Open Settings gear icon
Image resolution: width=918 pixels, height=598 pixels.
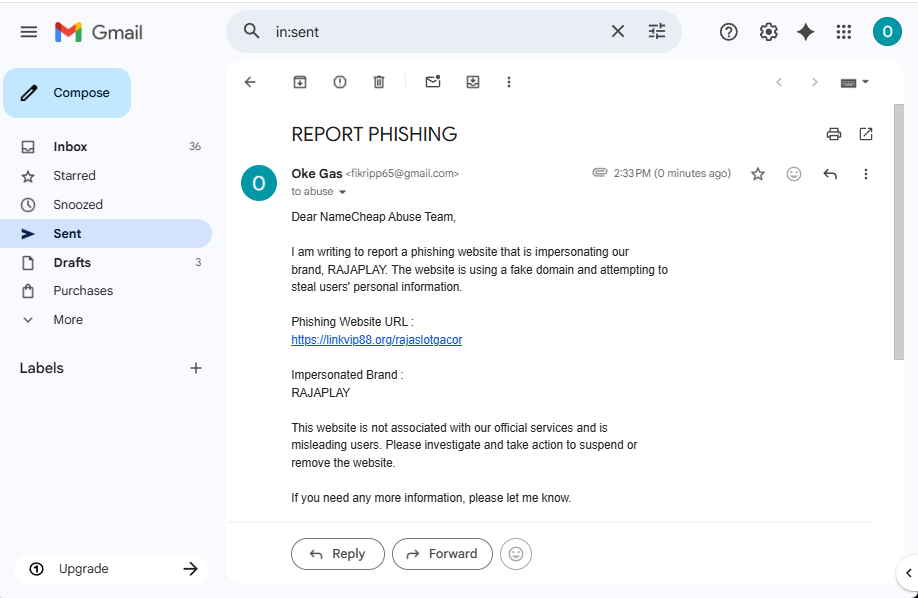pyautogui.click(x=768, y=32)
